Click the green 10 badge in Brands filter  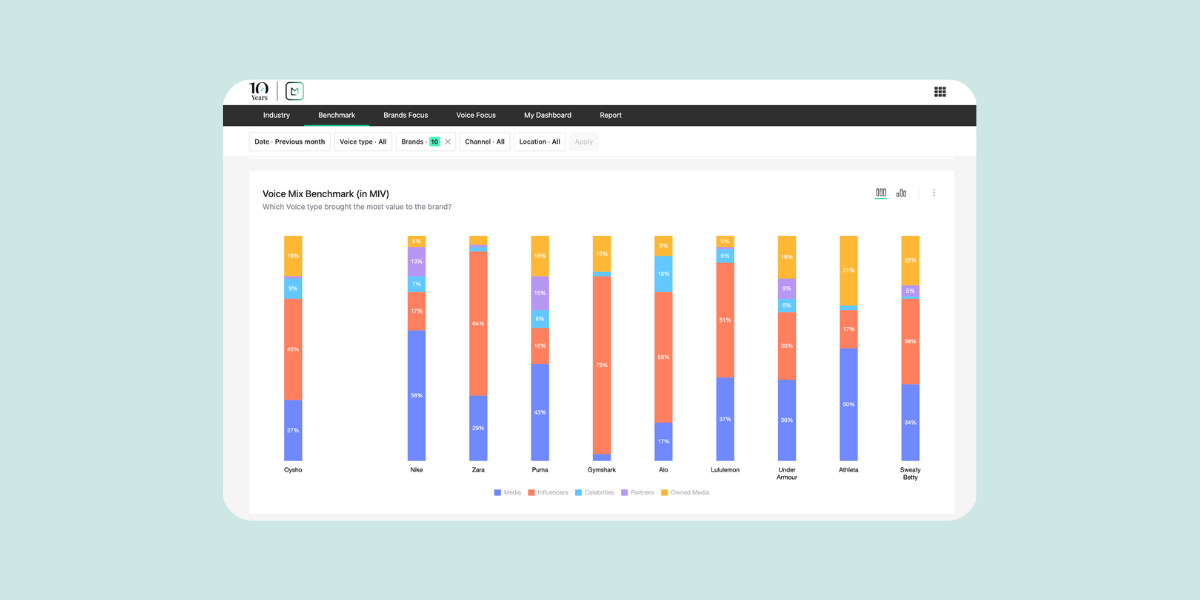click(434, 142)
